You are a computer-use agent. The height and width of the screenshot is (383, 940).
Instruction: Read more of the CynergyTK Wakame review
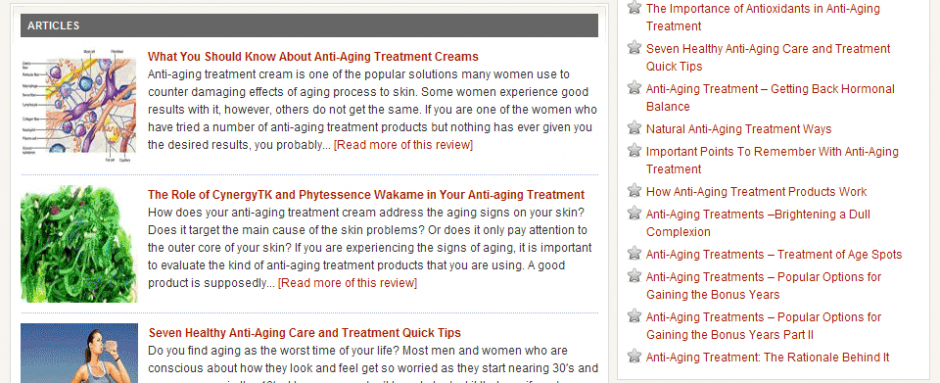click(x=348, y=283)
